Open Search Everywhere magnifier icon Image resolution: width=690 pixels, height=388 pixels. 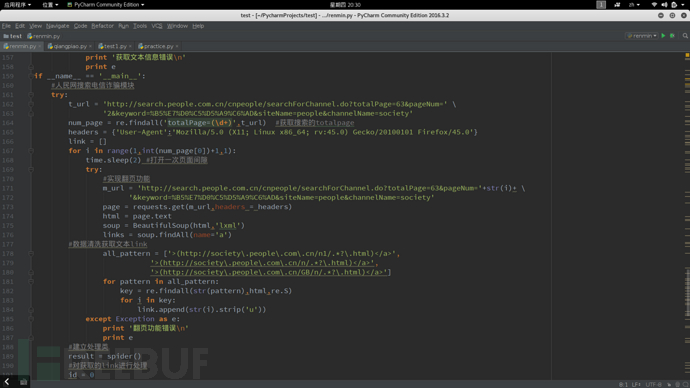click(x=685, y=36)
